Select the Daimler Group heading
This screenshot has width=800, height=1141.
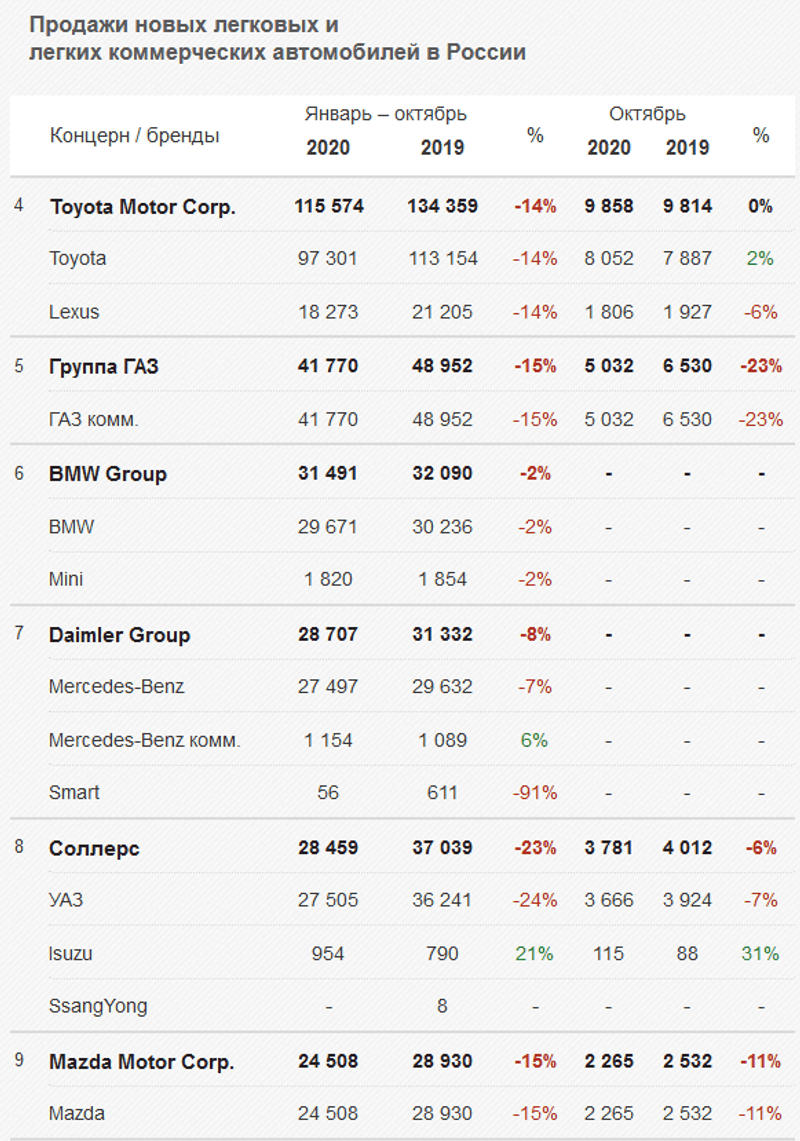pos(120,635)
